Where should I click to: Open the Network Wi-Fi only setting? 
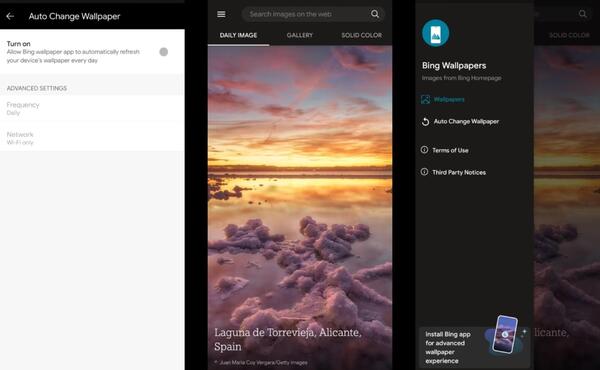point(92,138)
